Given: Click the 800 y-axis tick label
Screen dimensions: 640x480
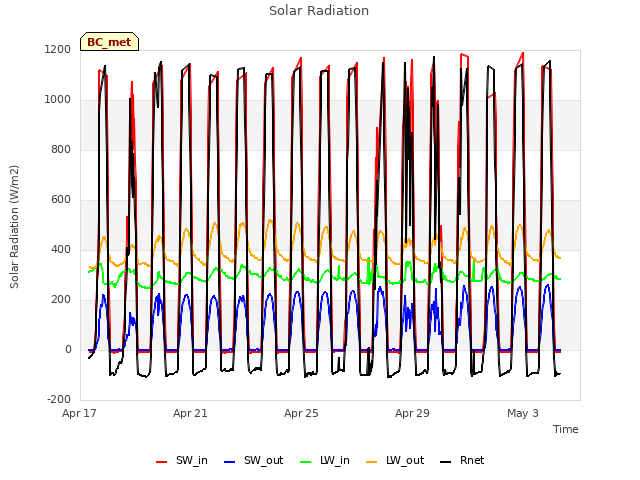Looking at the screenshot, I should coord(61,150).
